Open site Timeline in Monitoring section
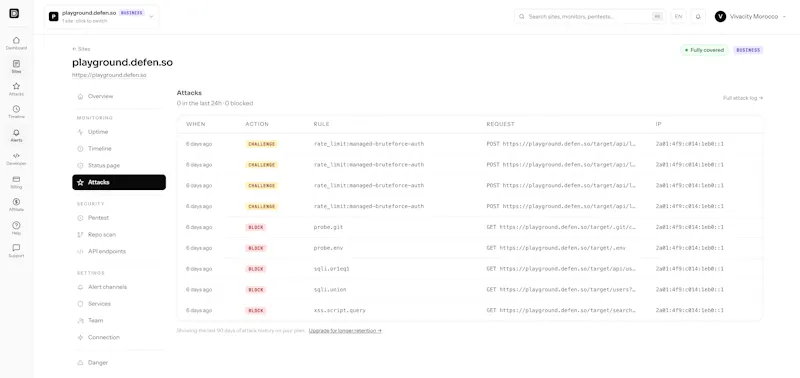 tap(119, 148)
